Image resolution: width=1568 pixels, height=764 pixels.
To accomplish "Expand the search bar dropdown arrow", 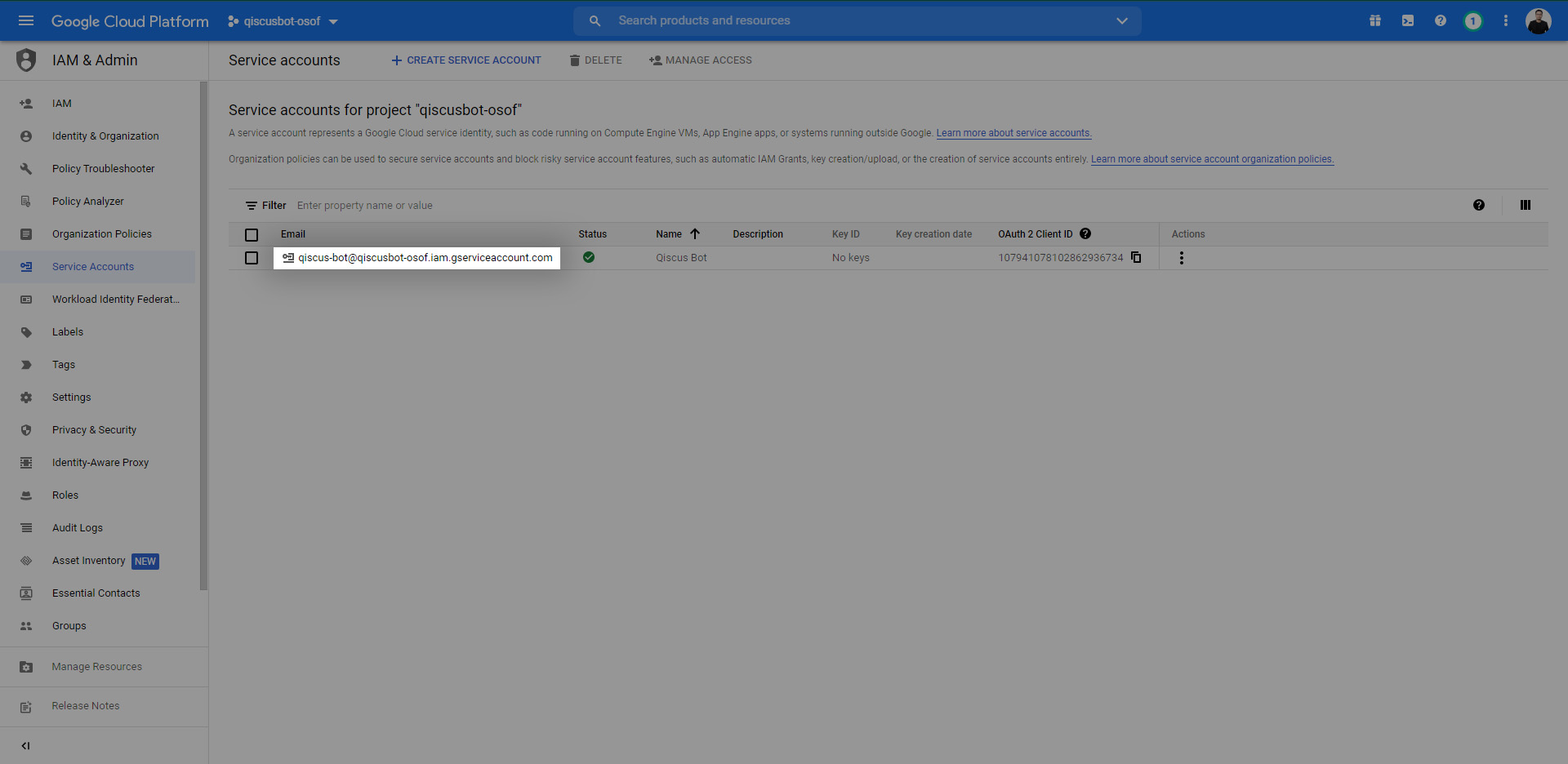I will pos(1122,20).
